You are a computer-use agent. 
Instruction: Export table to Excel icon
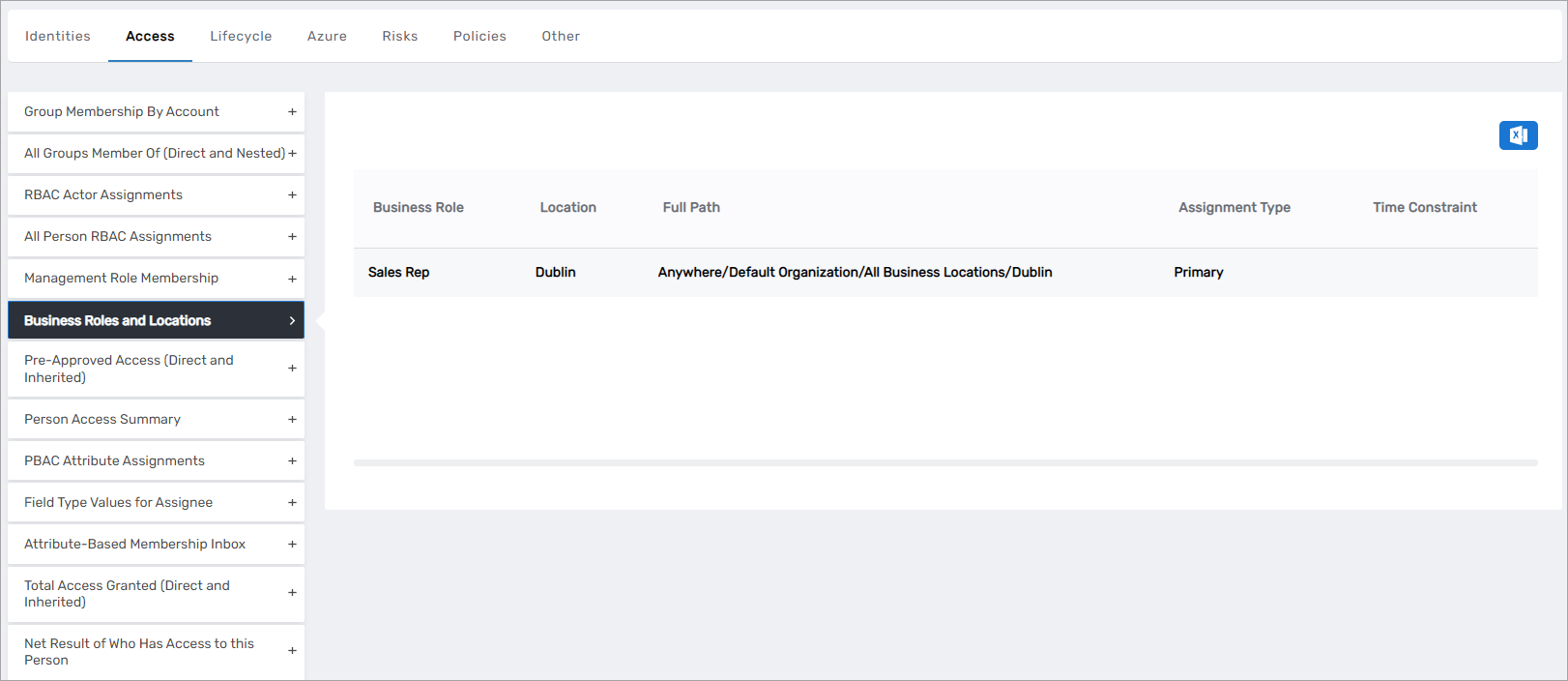coord(1518,135)
